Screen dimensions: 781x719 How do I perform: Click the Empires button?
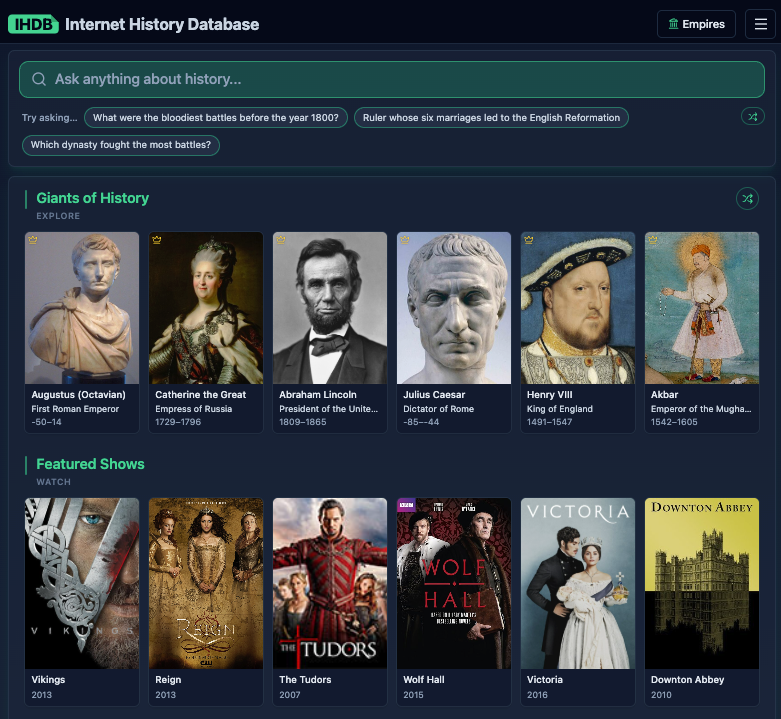pos(696,24)
